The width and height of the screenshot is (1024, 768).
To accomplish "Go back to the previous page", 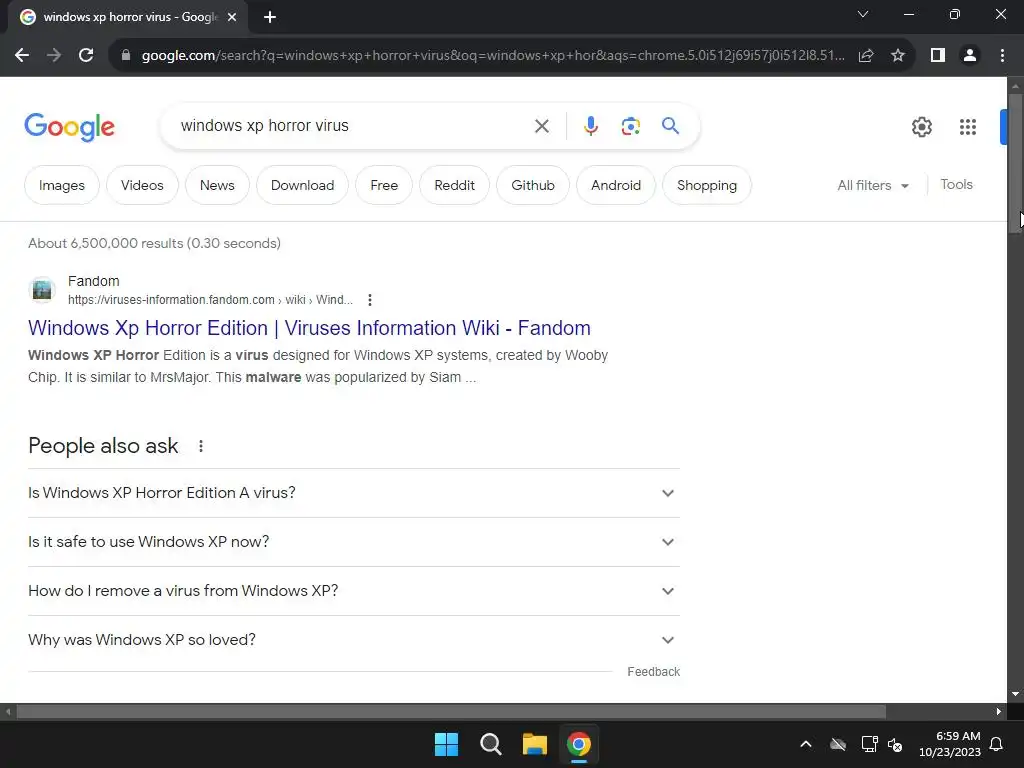I will [22, 56].
